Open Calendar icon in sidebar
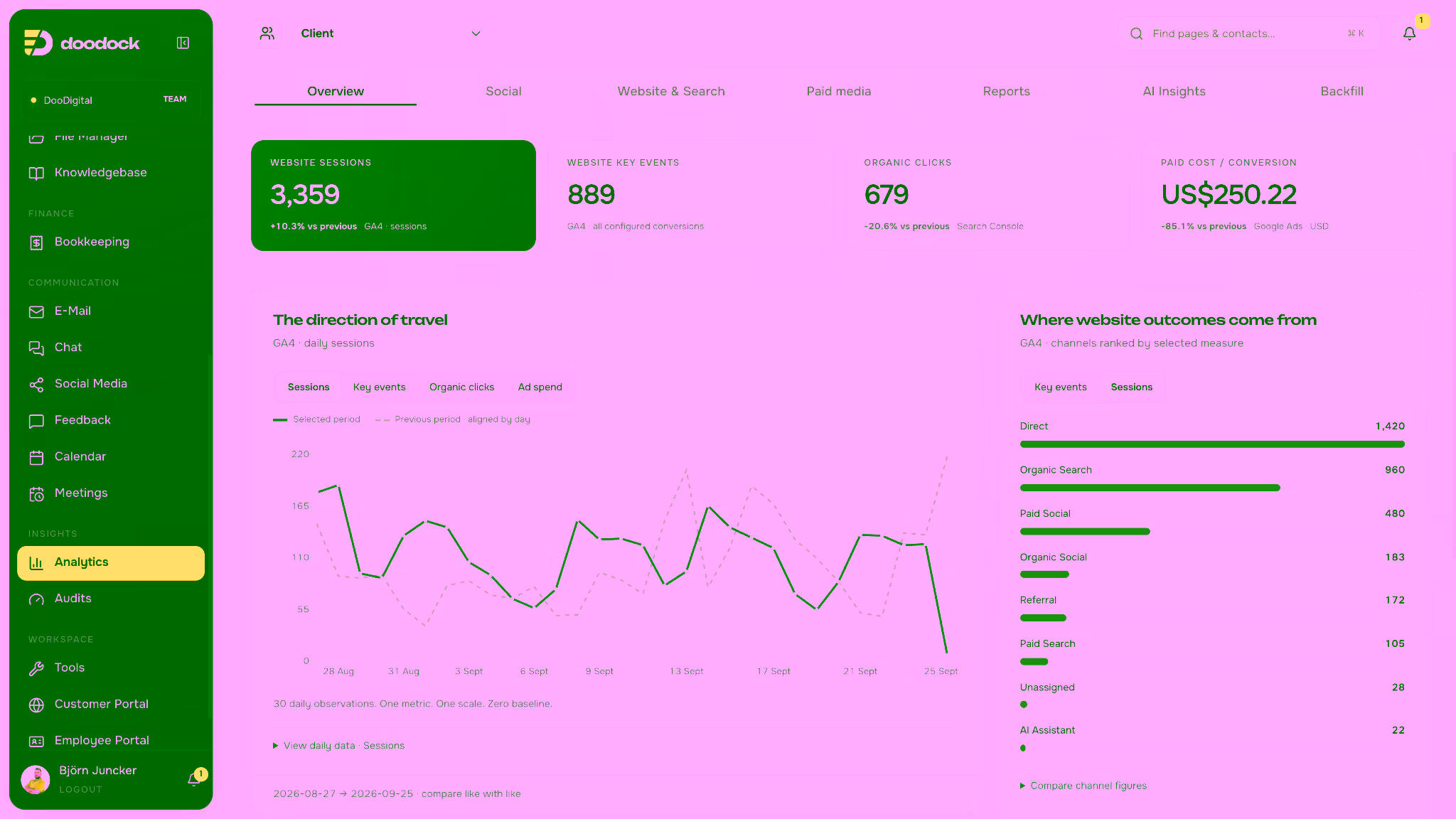The height and width of the screenshot is (819, 1456). [36, 457]
